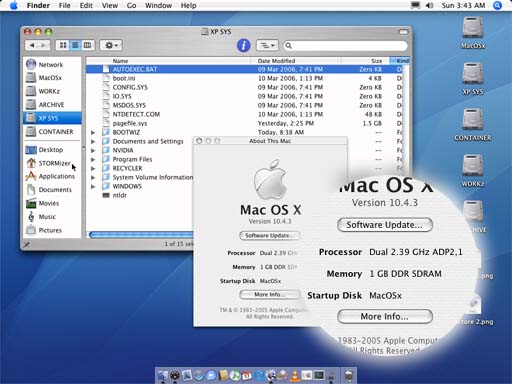
Task: Click the Spotlight search icon in the menu bar
Action: pos(497,5)
